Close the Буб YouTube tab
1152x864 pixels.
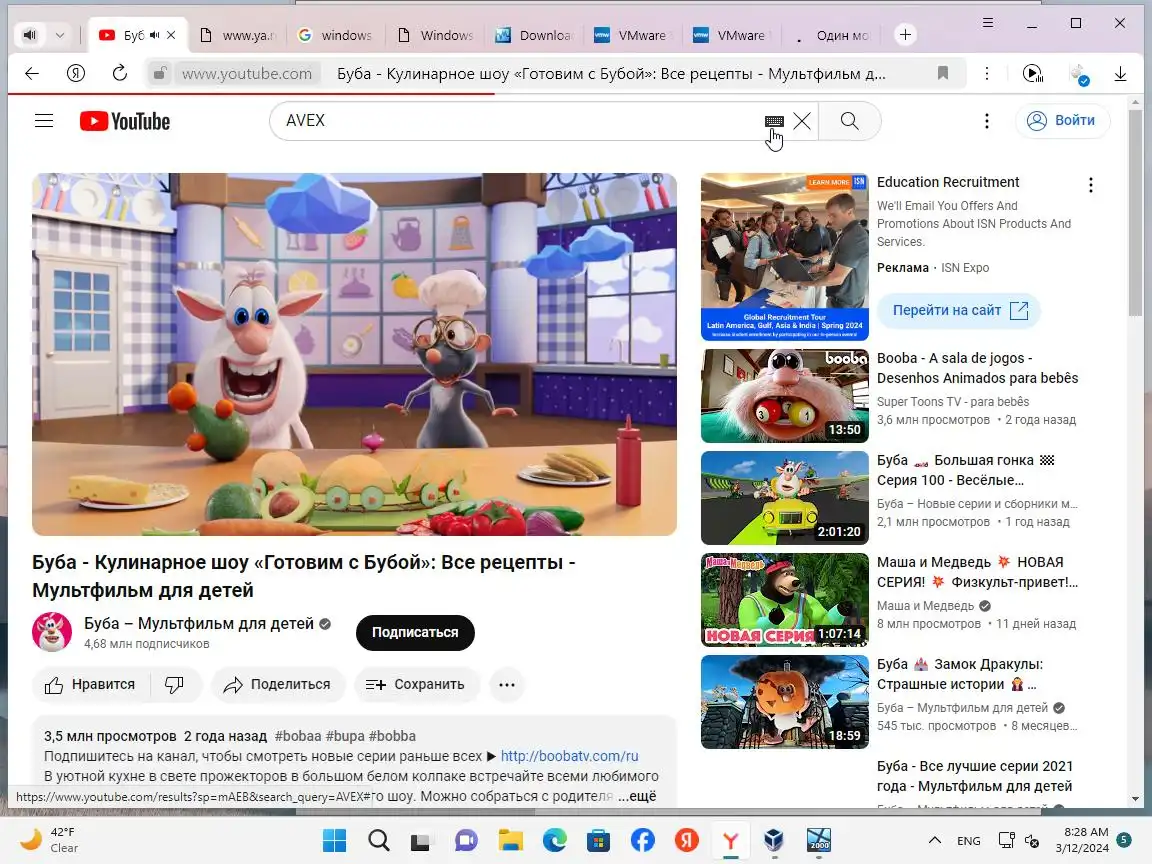[x=171, y=35]
